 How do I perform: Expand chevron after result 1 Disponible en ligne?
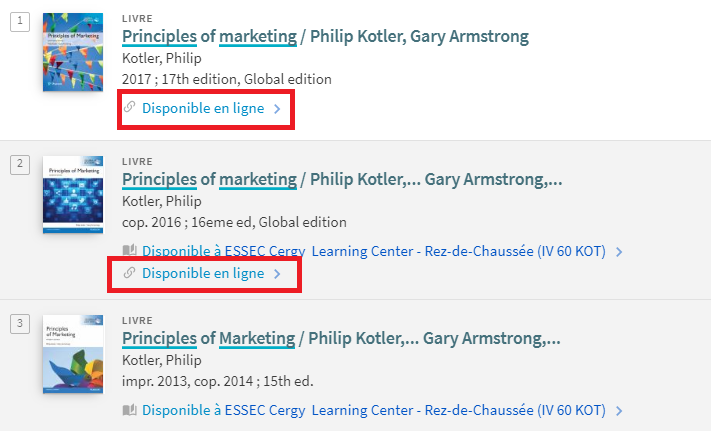(x=278, y=109)
